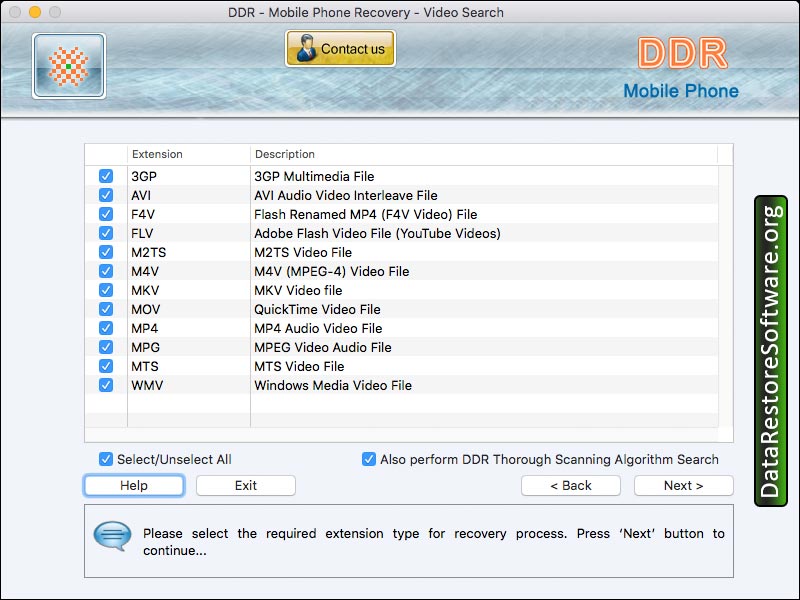Minimize the window with the yellow button
The image size is (800, 600).
tap(35, 12)
